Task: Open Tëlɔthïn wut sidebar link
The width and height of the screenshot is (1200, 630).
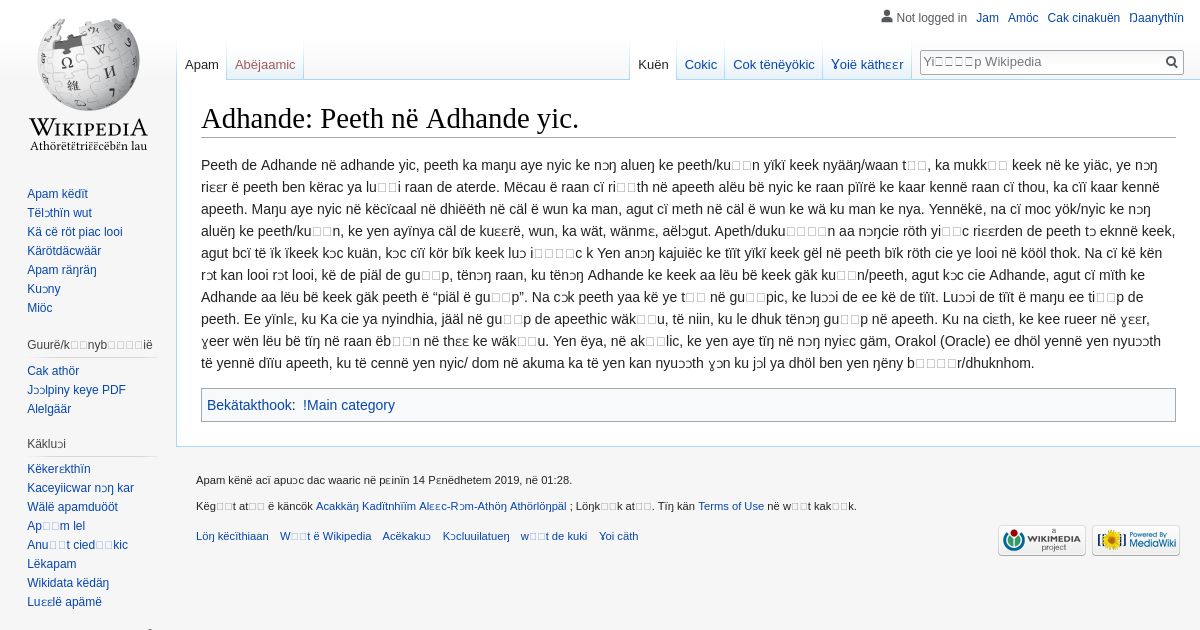Action: point(59,213)
